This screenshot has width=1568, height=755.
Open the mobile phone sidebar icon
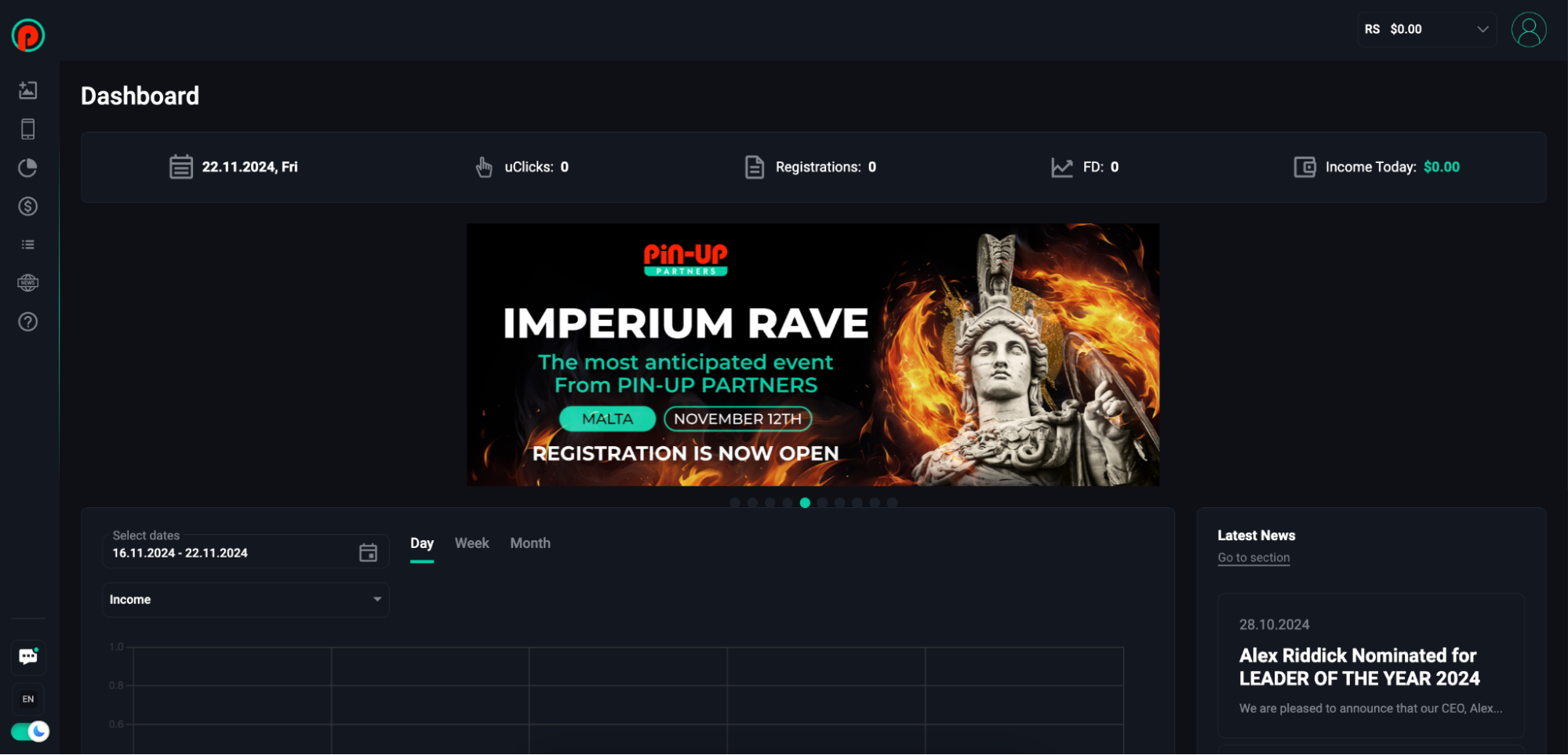[x=28, y=129]
